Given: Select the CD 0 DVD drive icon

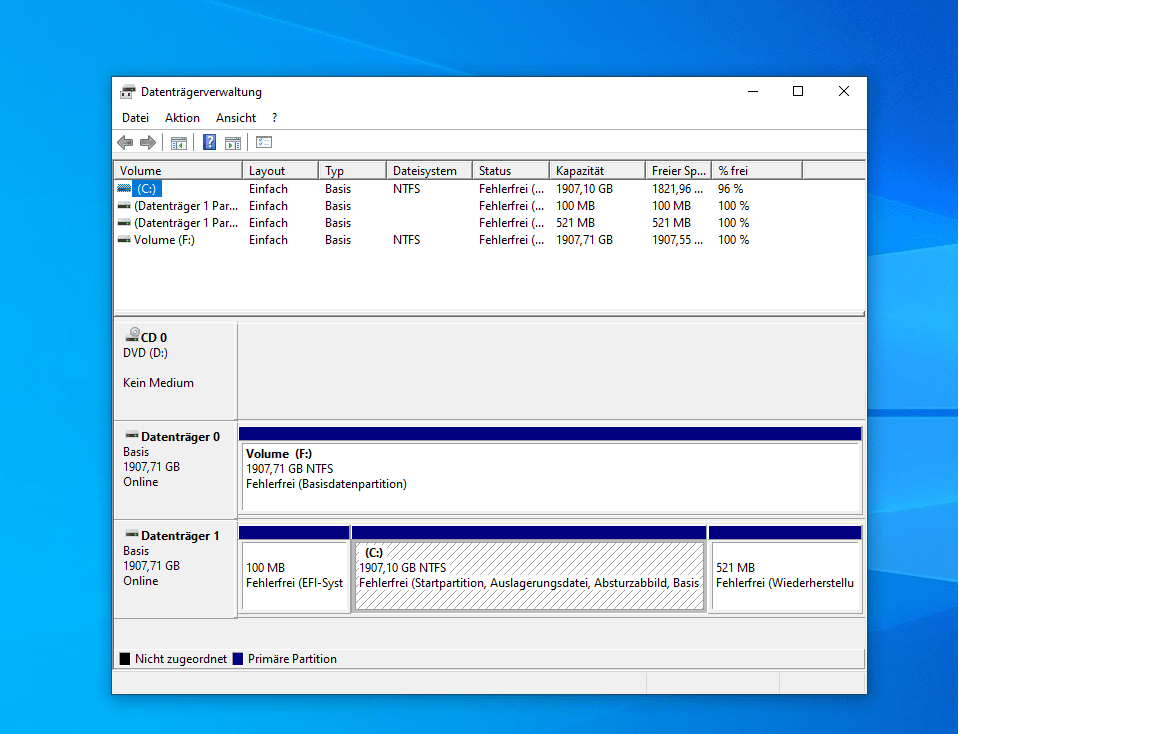Looking at the screenshot, I should point(132,337).
